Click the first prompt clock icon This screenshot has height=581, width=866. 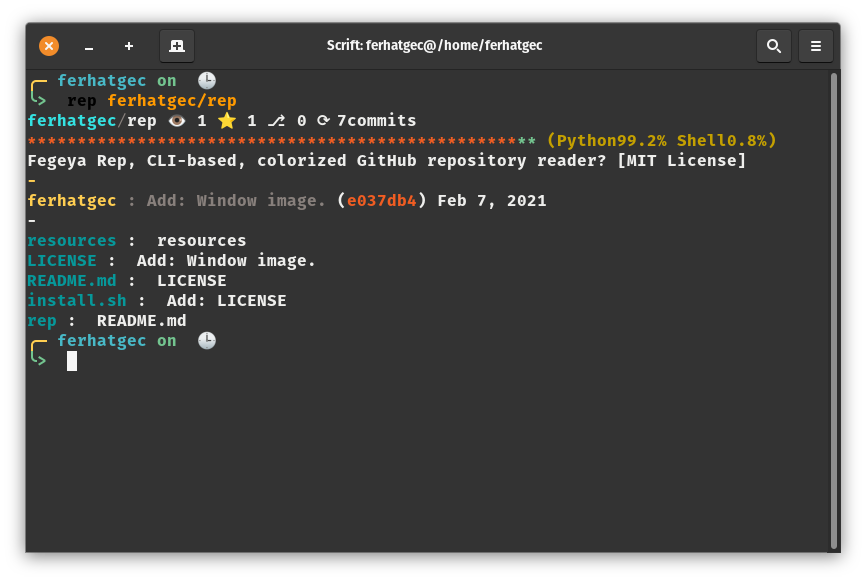(207, 81)
